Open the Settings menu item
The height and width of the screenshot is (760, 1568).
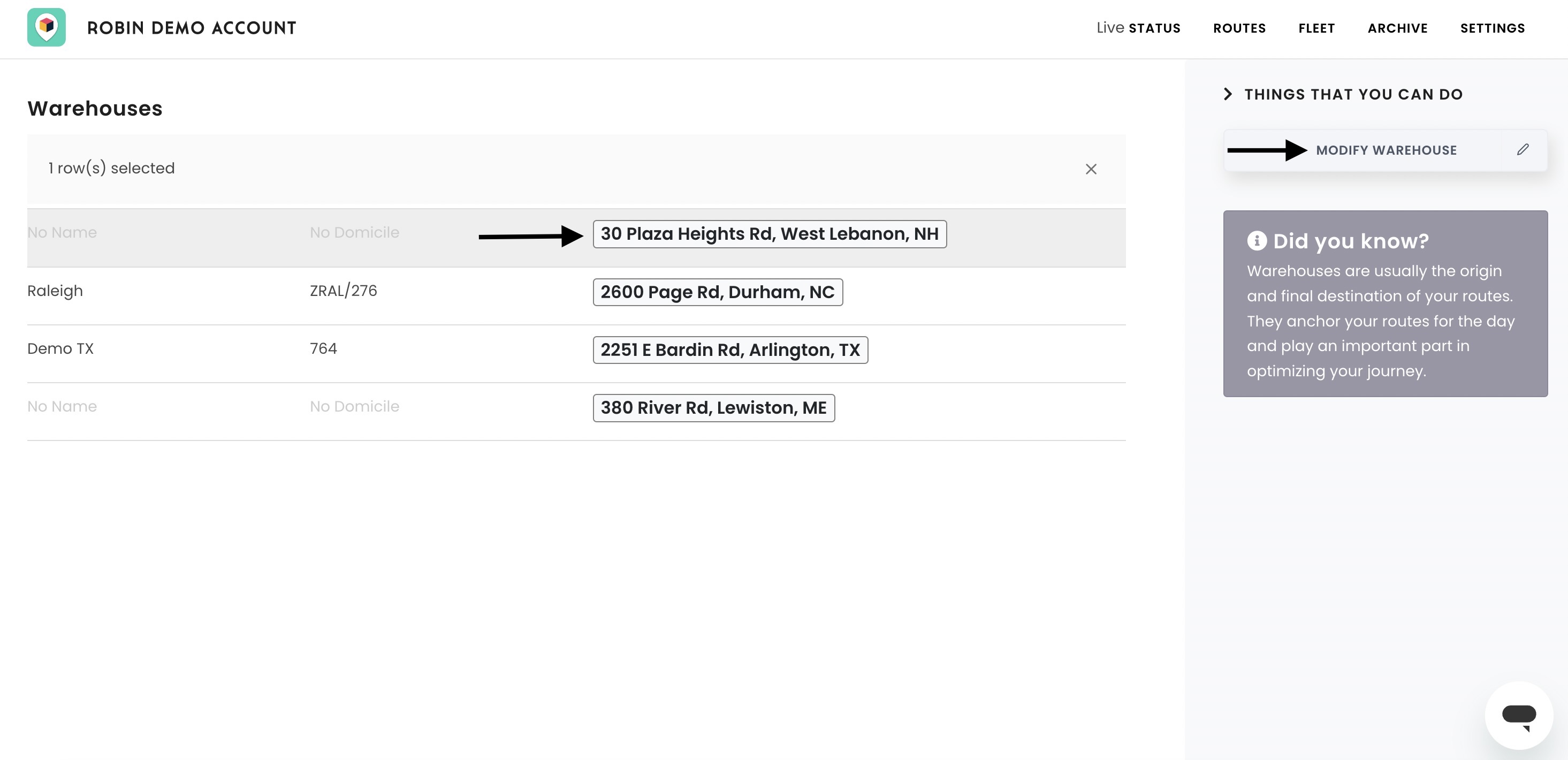[x=1493, y=28]
